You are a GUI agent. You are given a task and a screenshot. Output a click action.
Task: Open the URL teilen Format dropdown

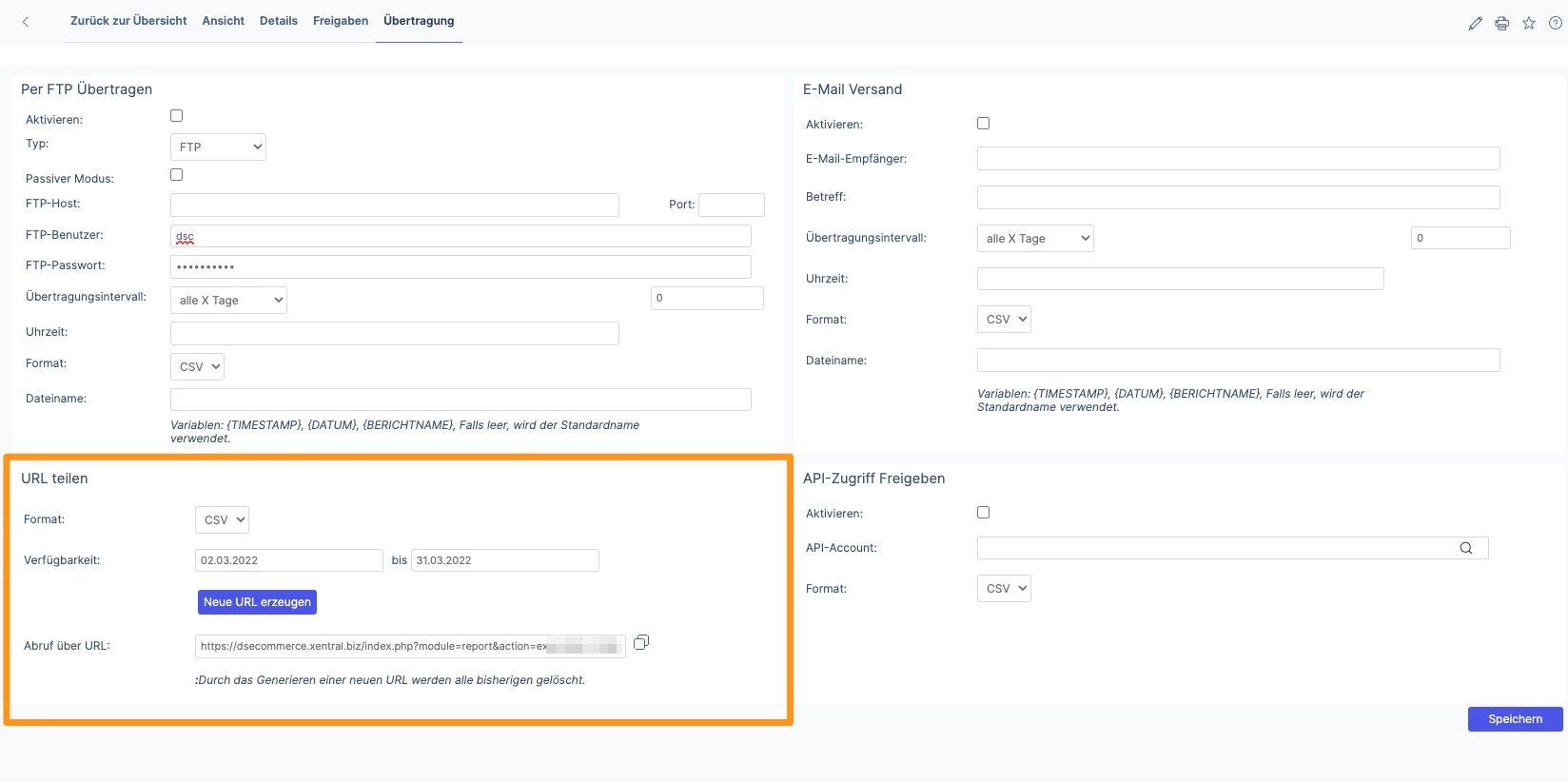(x=222, y=519)
